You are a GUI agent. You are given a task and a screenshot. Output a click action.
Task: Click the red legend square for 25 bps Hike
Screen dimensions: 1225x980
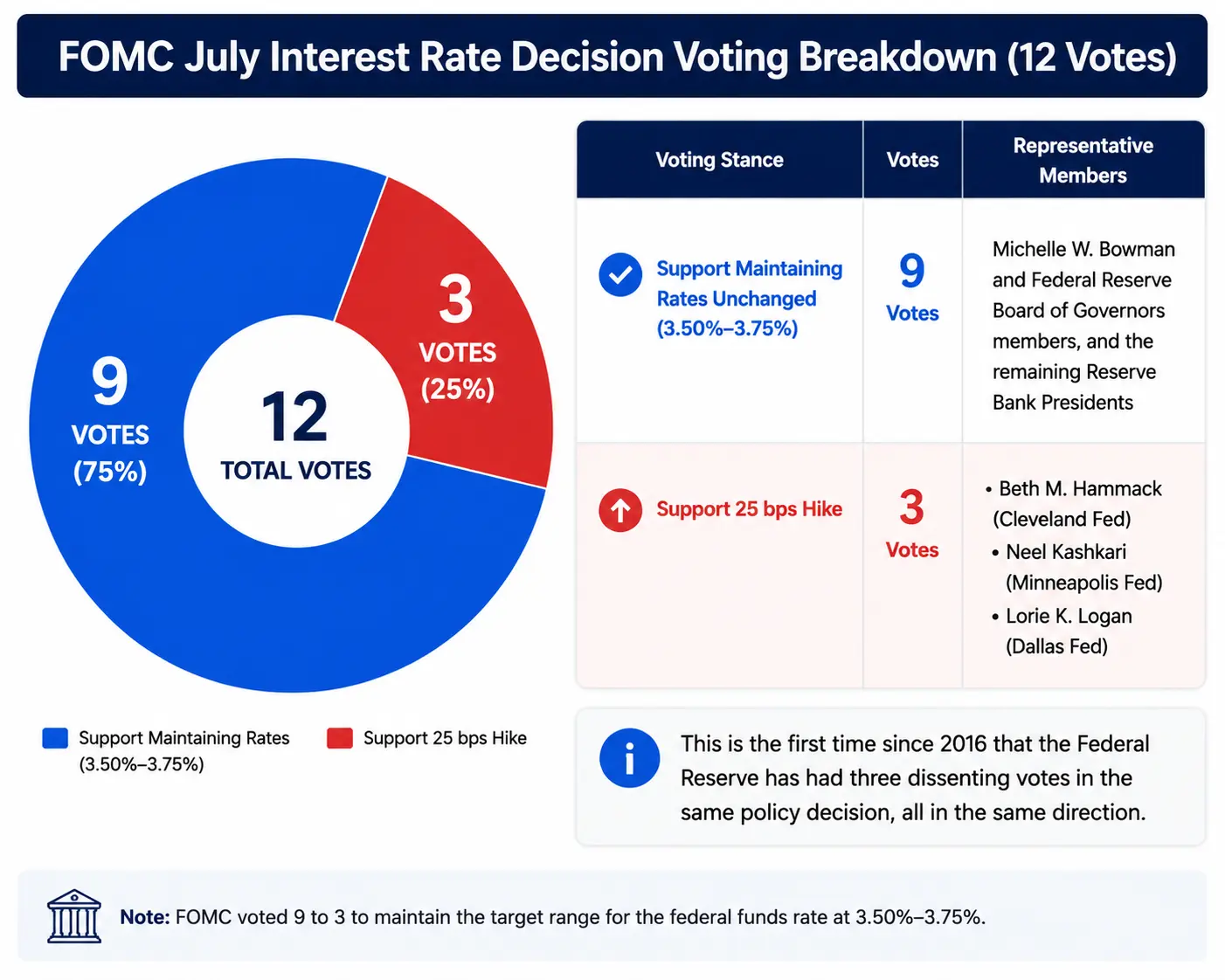click(339, 738)
